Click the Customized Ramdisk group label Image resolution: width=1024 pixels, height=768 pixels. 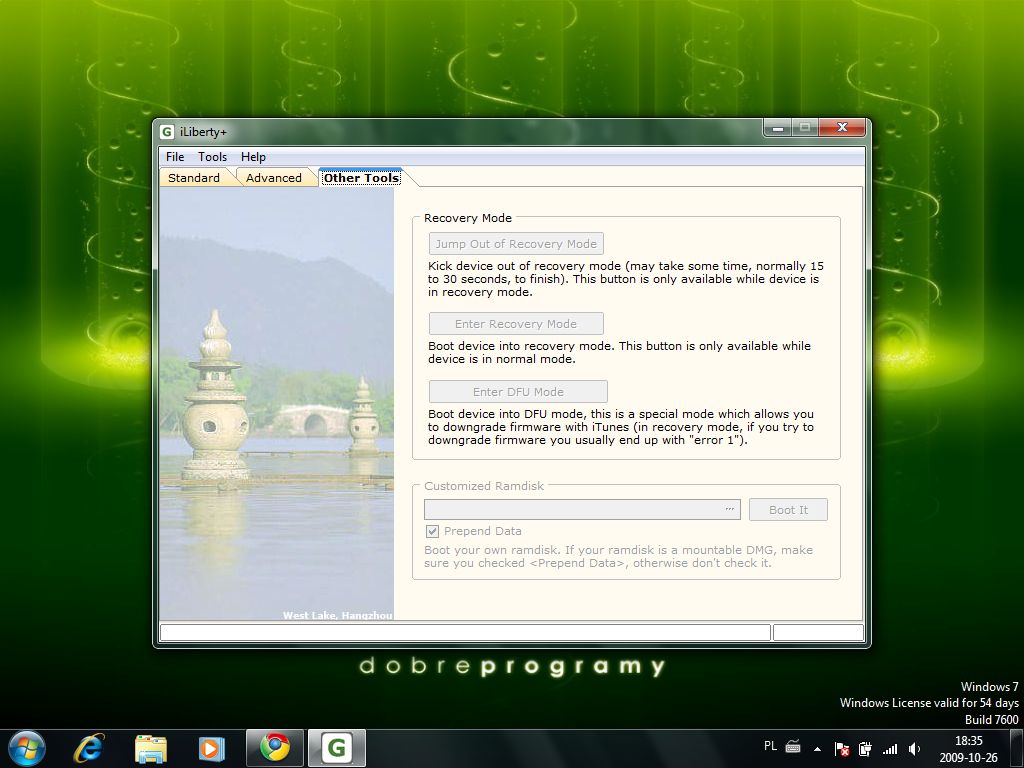click(484, 486)
